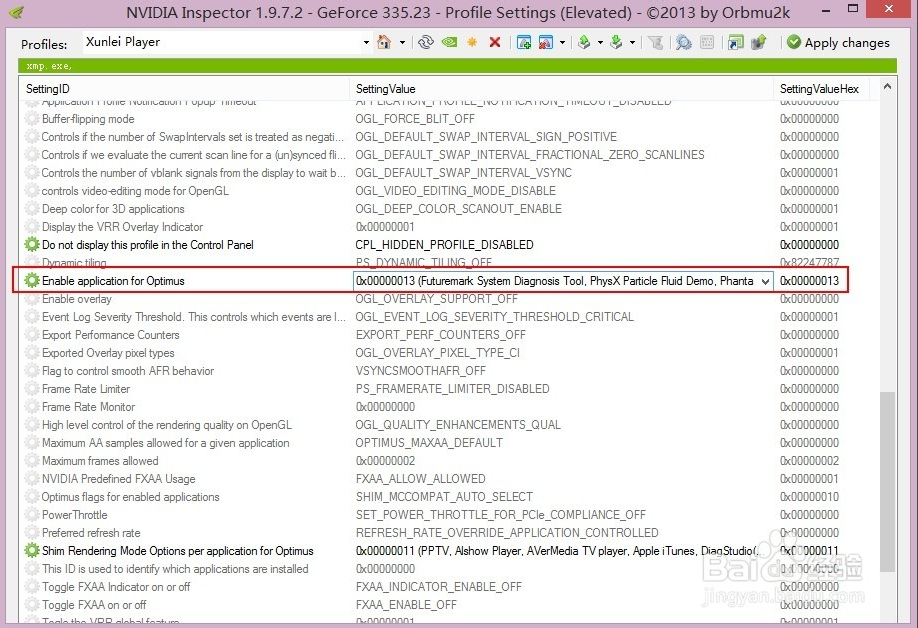
Task: Toggle the customized settings filter icon
Action: point(656,42)
